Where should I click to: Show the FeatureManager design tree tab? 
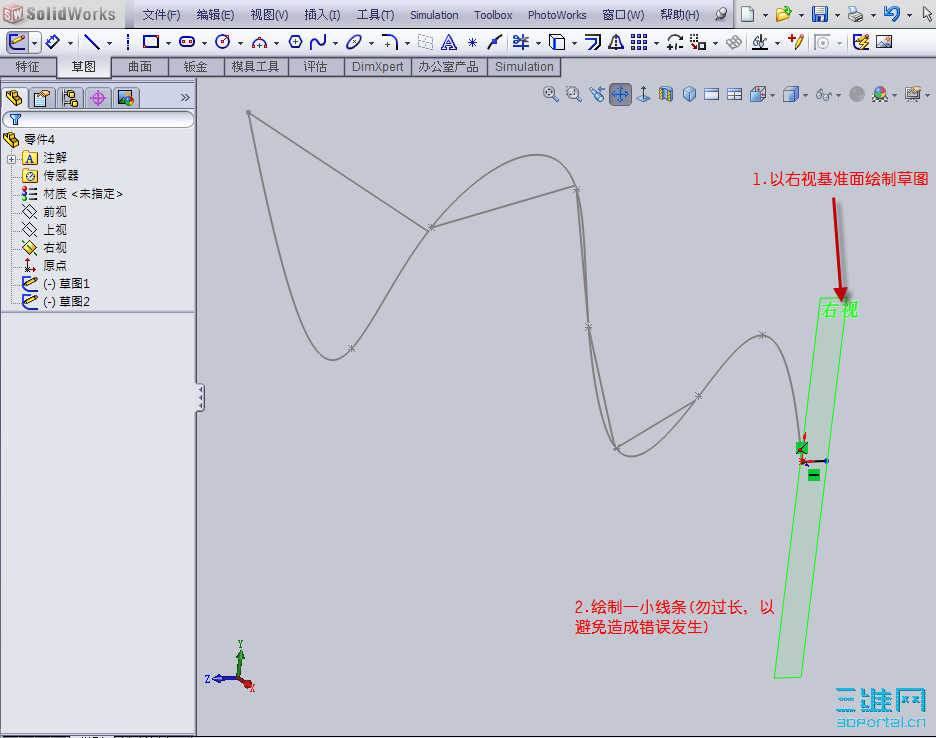[14, 98]
